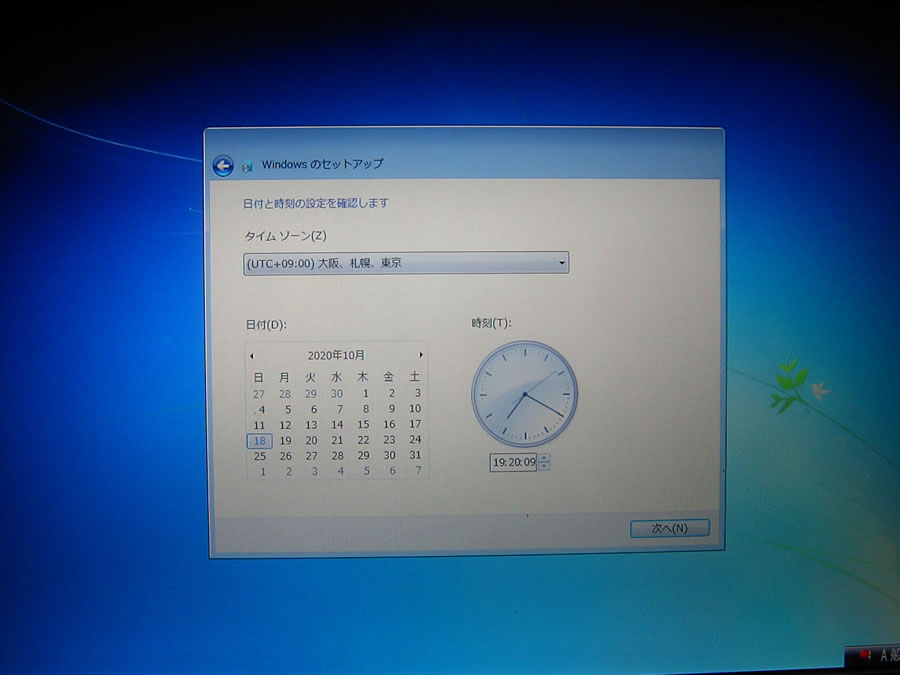Screen dimensions: 900x675
Task: Select October 25 in the calendar
Action: (259, 456)
